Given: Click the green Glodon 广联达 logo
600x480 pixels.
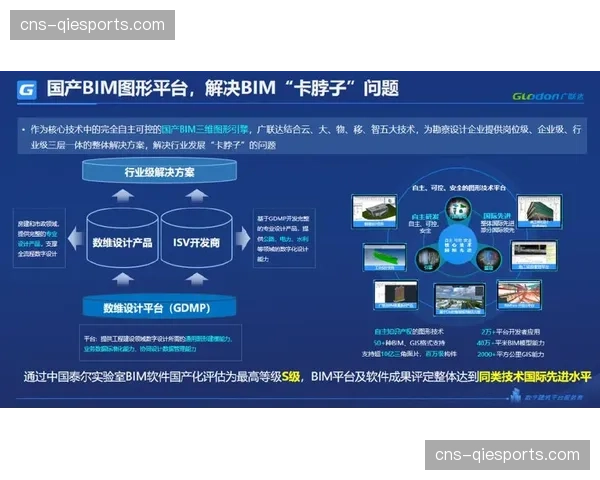Looking at the screenshot, I should click(x=548, y=96).
